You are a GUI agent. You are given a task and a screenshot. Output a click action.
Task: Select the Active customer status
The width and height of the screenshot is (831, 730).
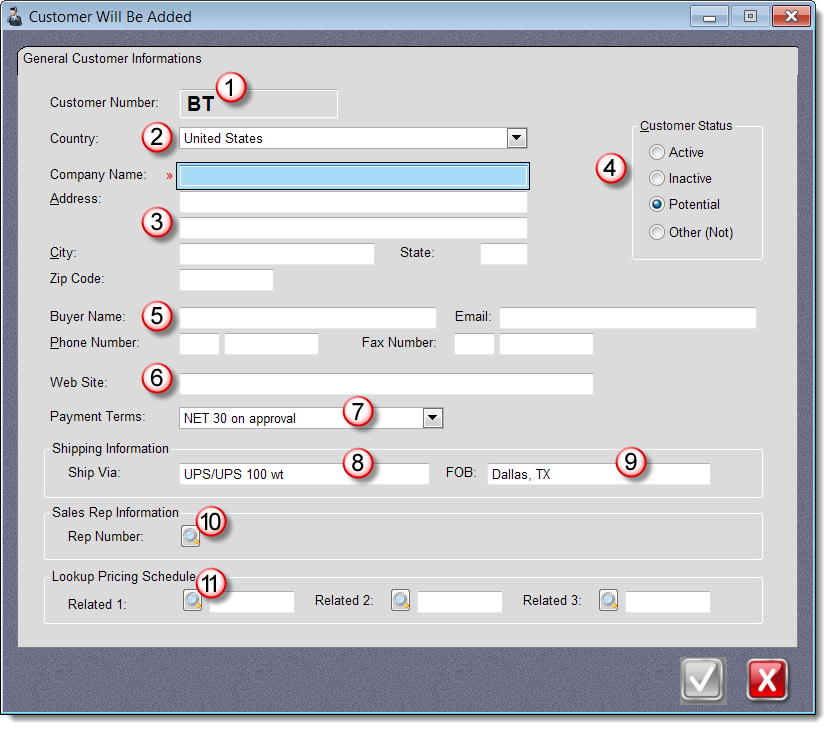(657, 153)
